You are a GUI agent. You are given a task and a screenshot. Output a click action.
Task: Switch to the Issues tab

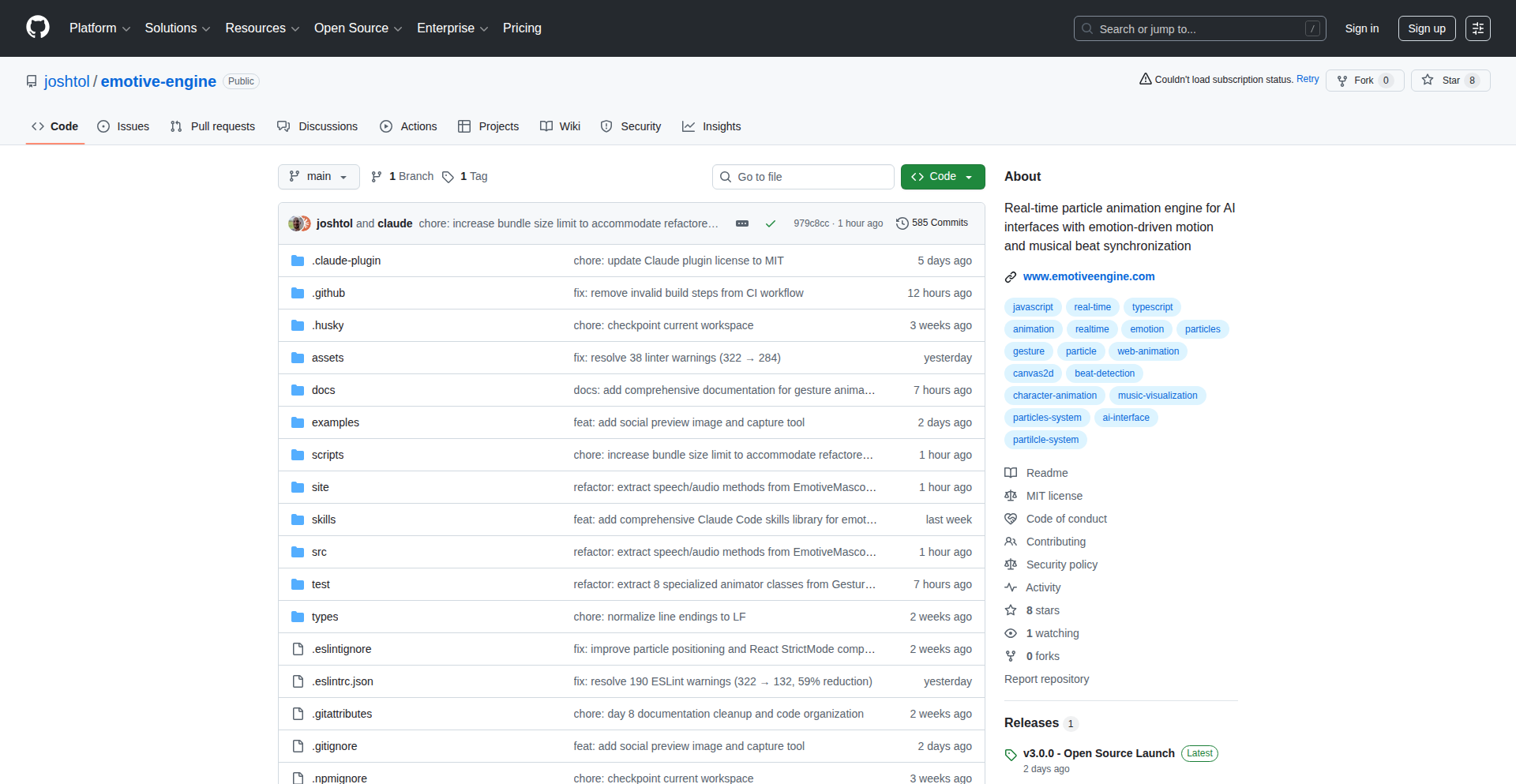123,126
